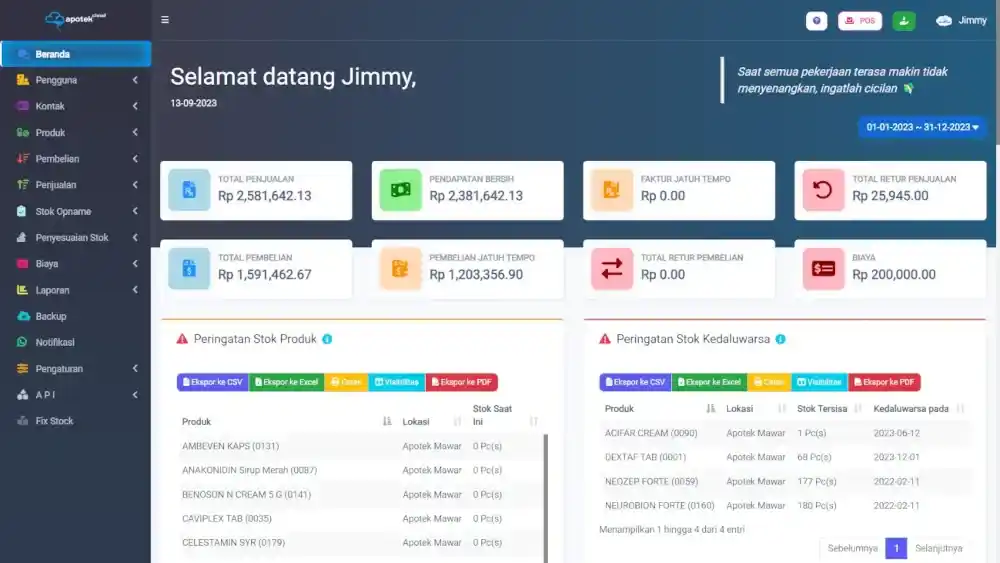Click the green hand icon button in header
The width and height of the screenshot is (1000, 563).
tap(903, 20)
